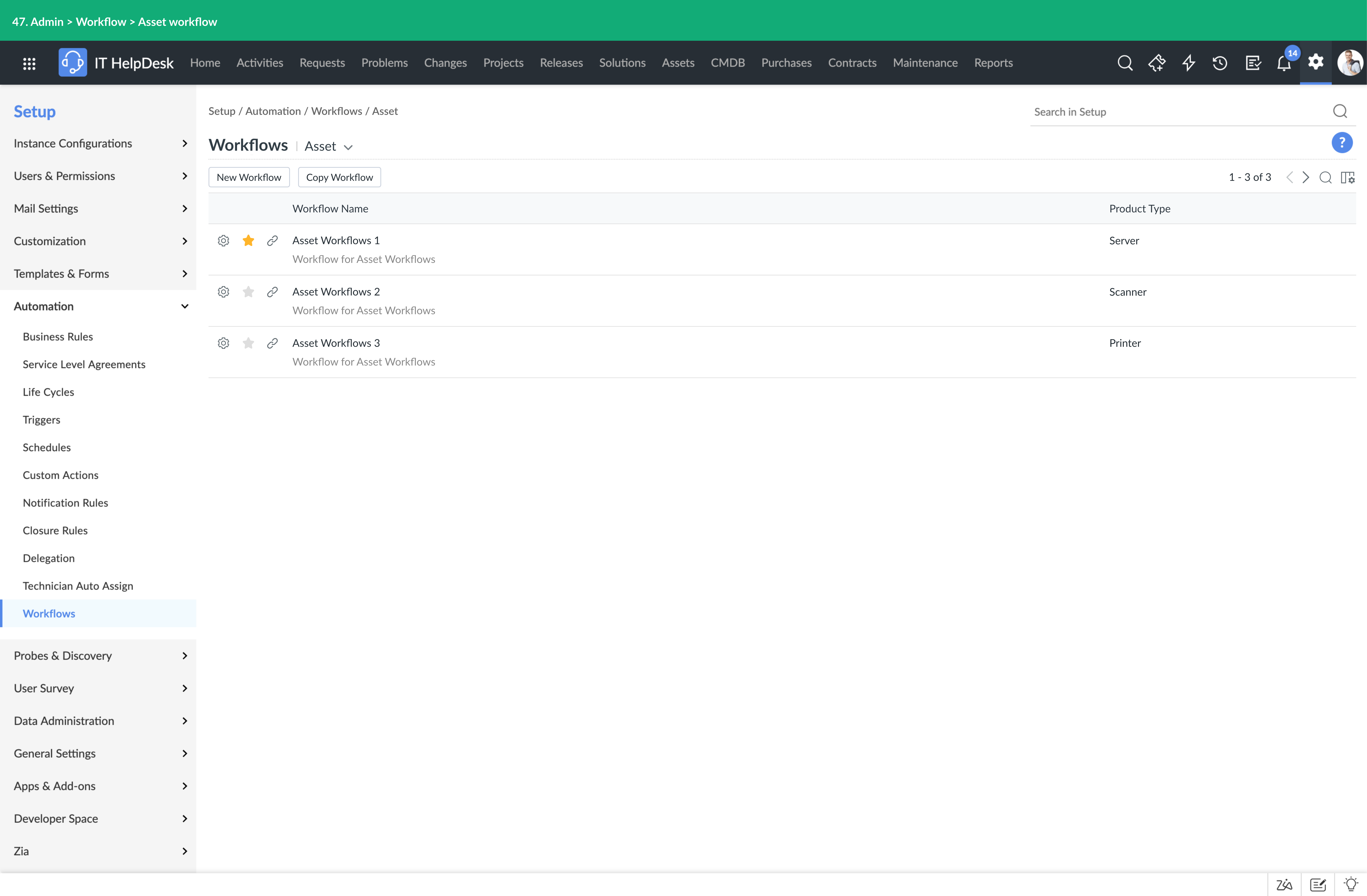
Task: Mark Asset Workflows 3 star as default
Action: point(248,344)
